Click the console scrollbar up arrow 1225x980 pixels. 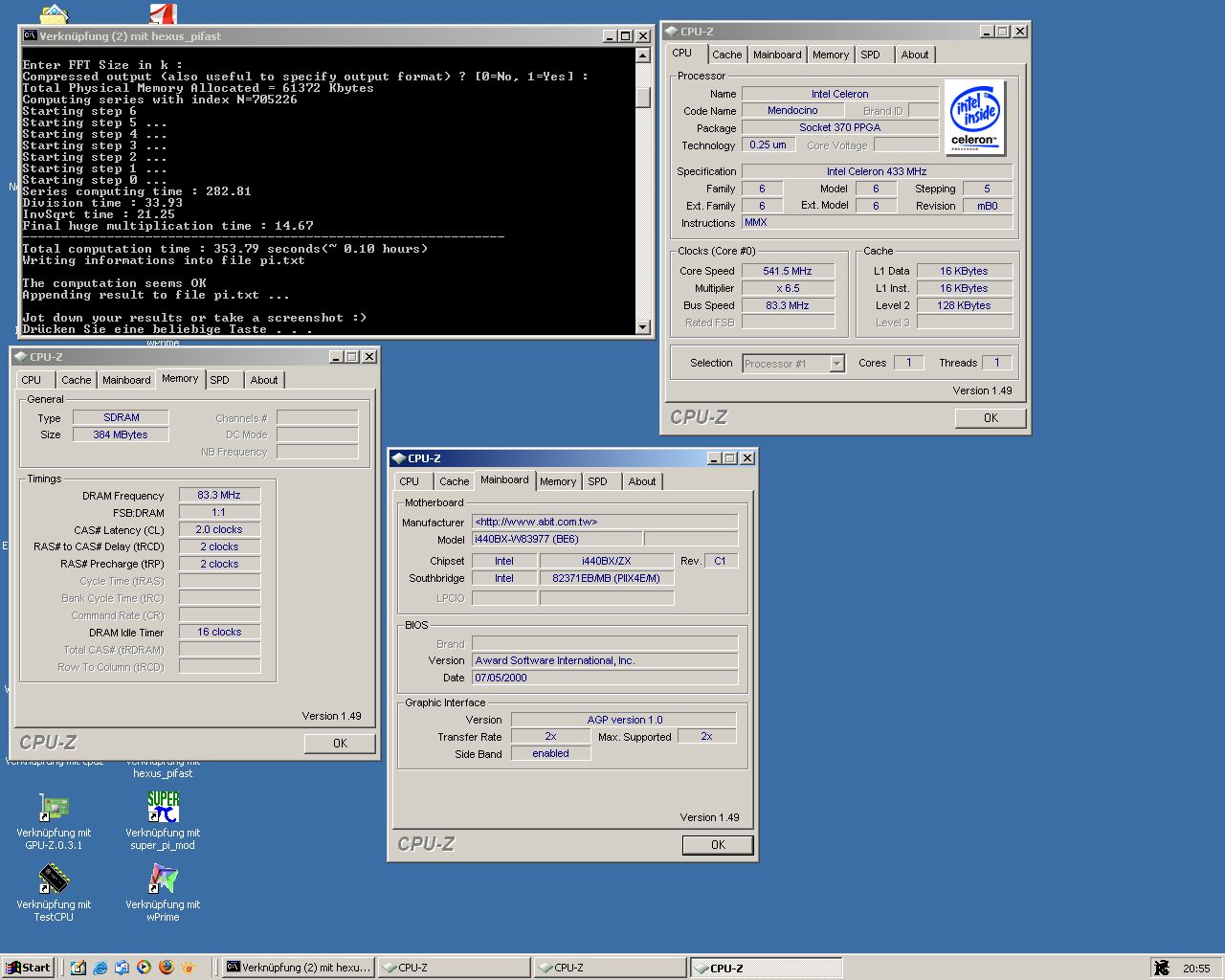pyautogui.click(x=643, y=56)
